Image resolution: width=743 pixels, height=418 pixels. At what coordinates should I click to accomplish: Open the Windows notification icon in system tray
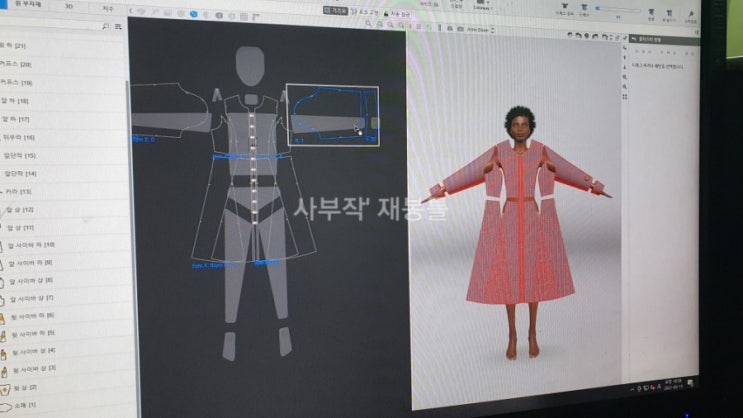690,382
